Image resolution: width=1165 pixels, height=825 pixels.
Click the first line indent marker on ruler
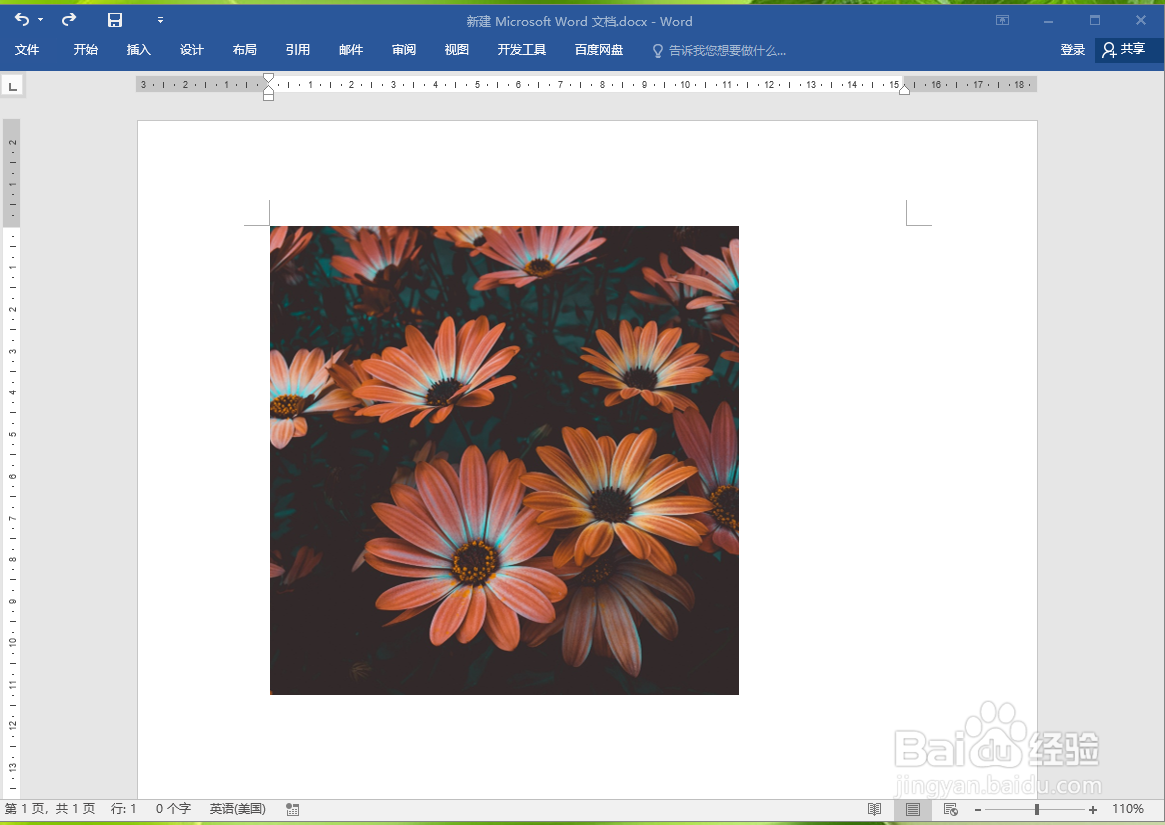tap(268, 78)
